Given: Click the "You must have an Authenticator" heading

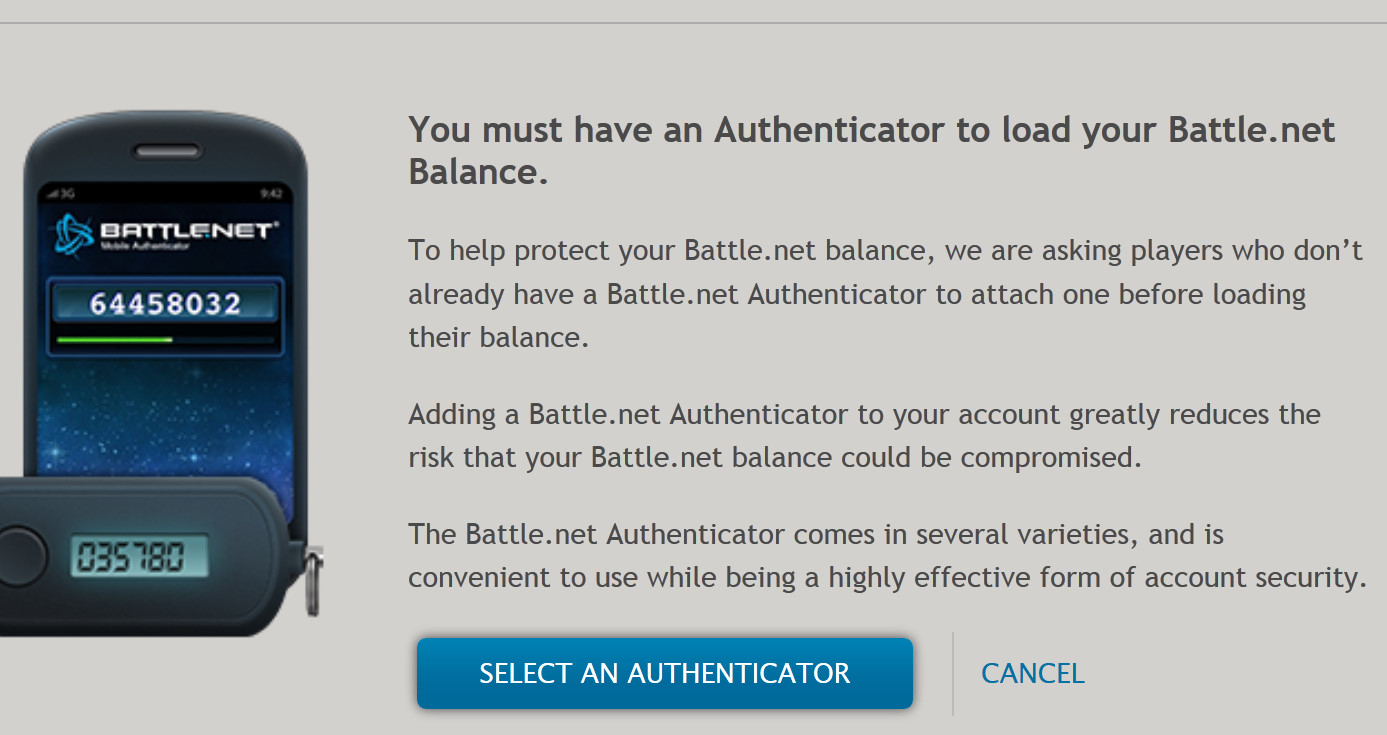Looking at the screenshot, I should [x=871, y=130].
